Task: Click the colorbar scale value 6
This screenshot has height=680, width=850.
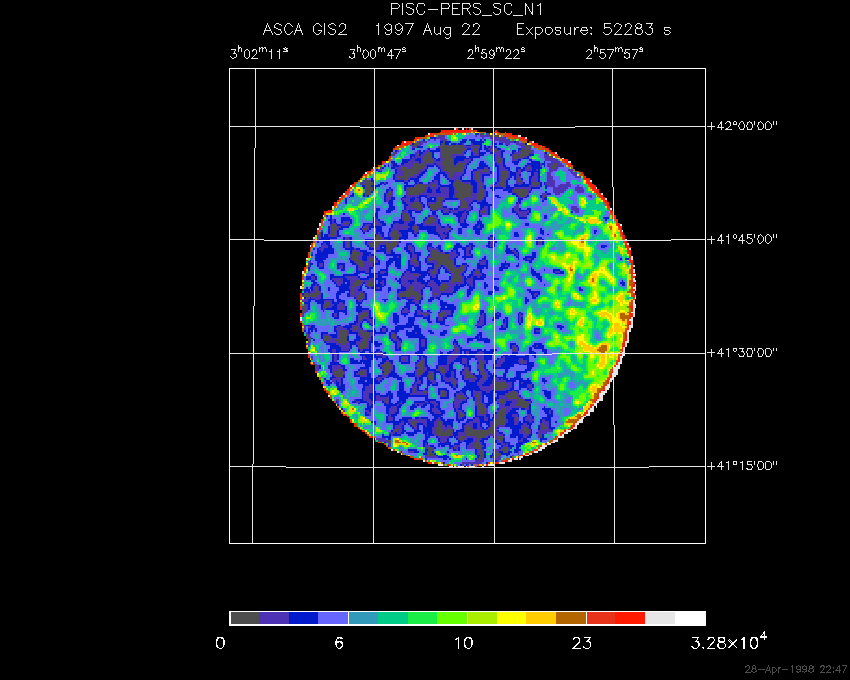Action: (x=339, y=644)
